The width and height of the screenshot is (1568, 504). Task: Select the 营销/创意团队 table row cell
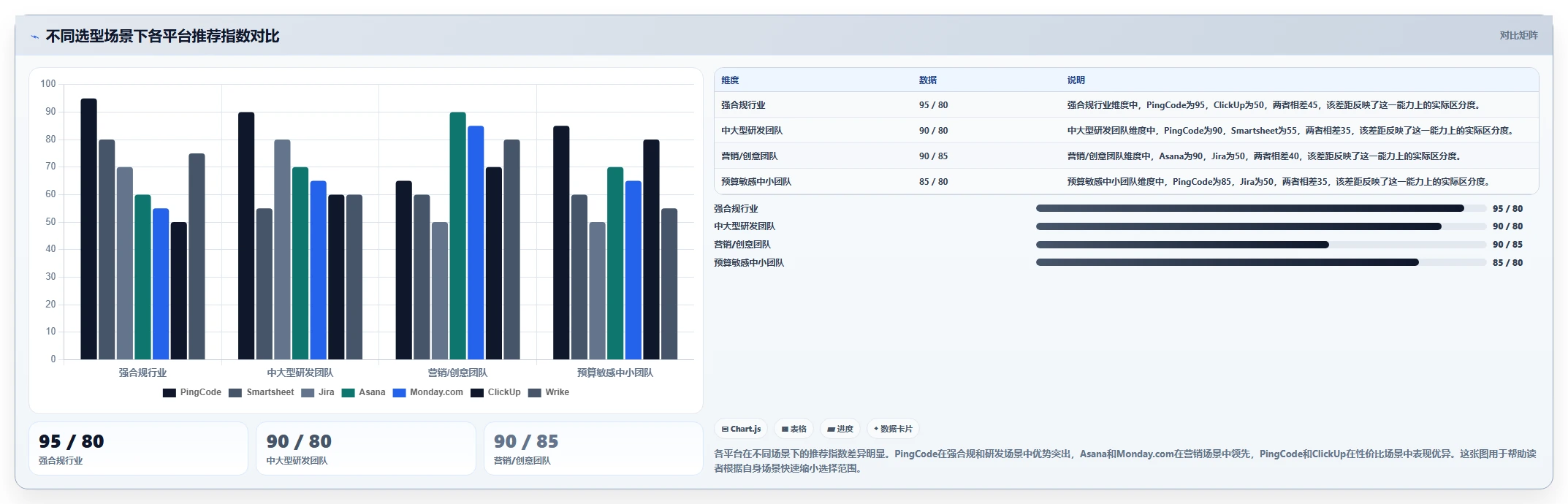[x=749, y=156]
